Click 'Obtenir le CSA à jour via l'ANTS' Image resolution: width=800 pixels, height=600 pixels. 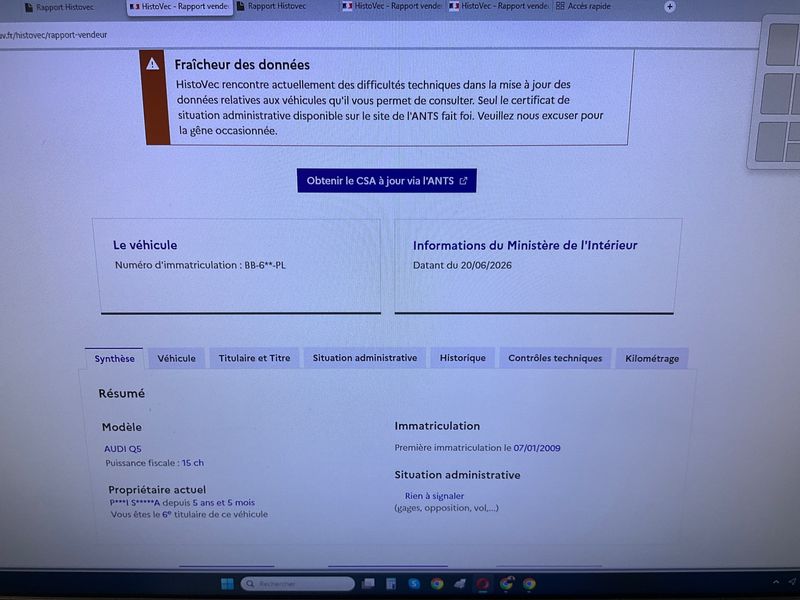(x=387, y=181)
